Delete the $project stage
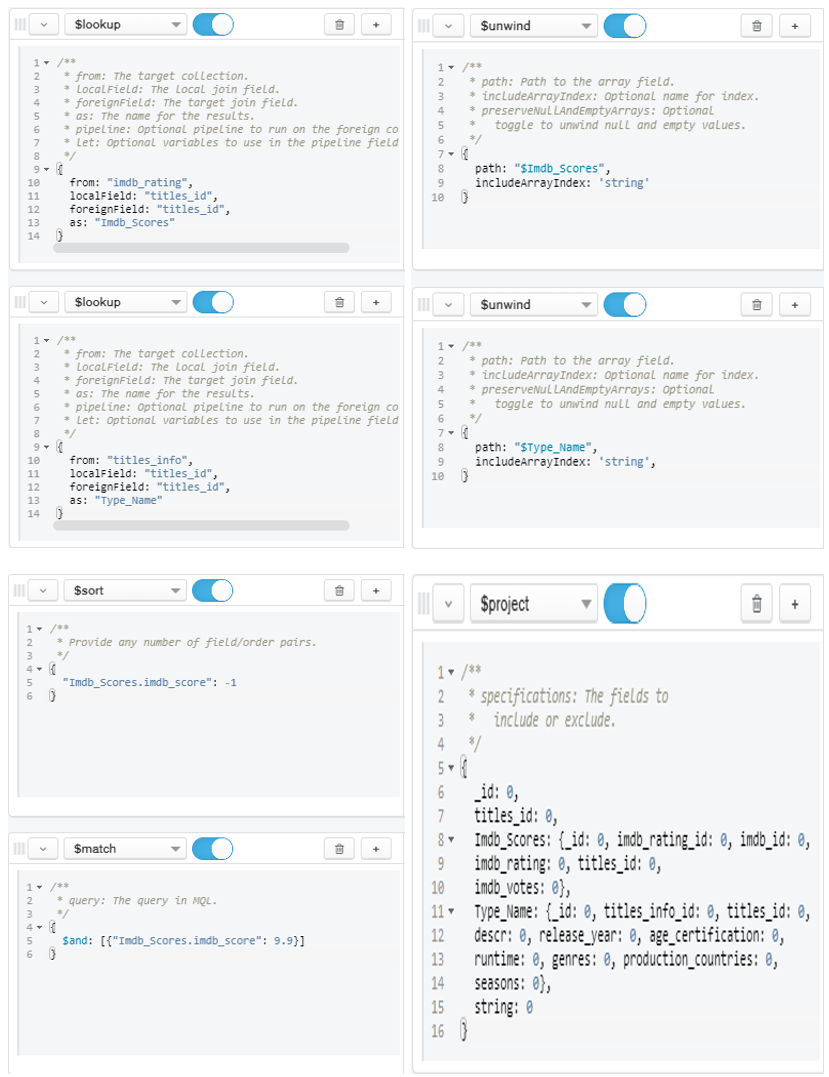829x1077 pixels. [x=756, y=604]
